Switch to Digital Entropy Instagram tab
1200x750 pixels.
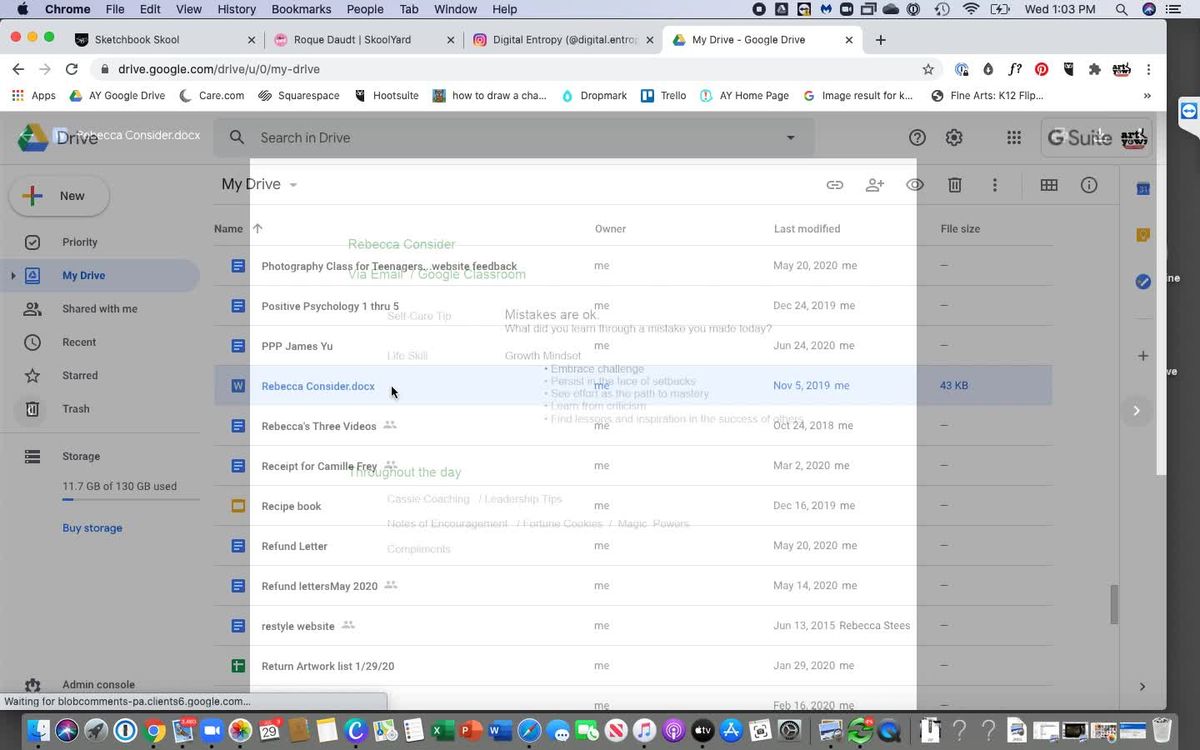pyautogui.click(x=564, y=40)
